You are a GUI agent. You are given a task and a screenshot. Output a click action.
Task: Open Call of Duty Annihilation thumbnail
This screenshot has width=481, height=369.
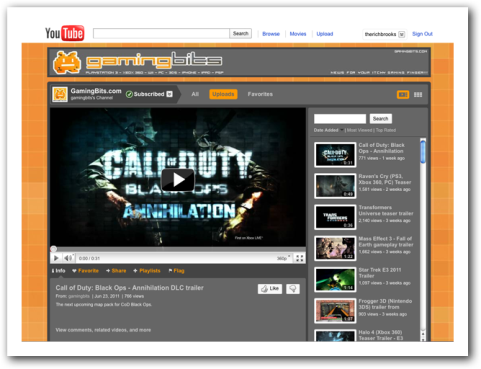335,155
